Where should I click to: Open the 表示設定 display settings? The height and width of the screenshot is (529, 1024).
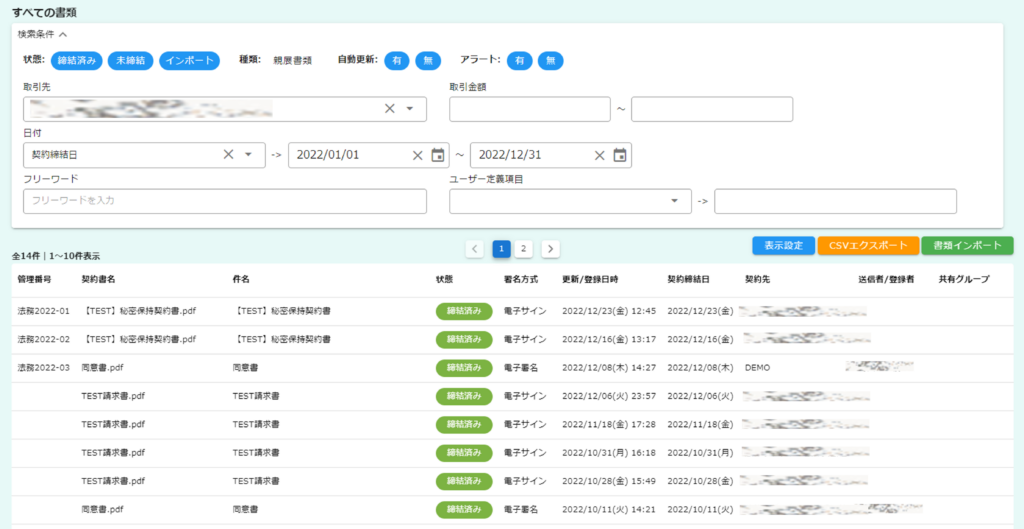pyautogui.click(x=783, y=245)
